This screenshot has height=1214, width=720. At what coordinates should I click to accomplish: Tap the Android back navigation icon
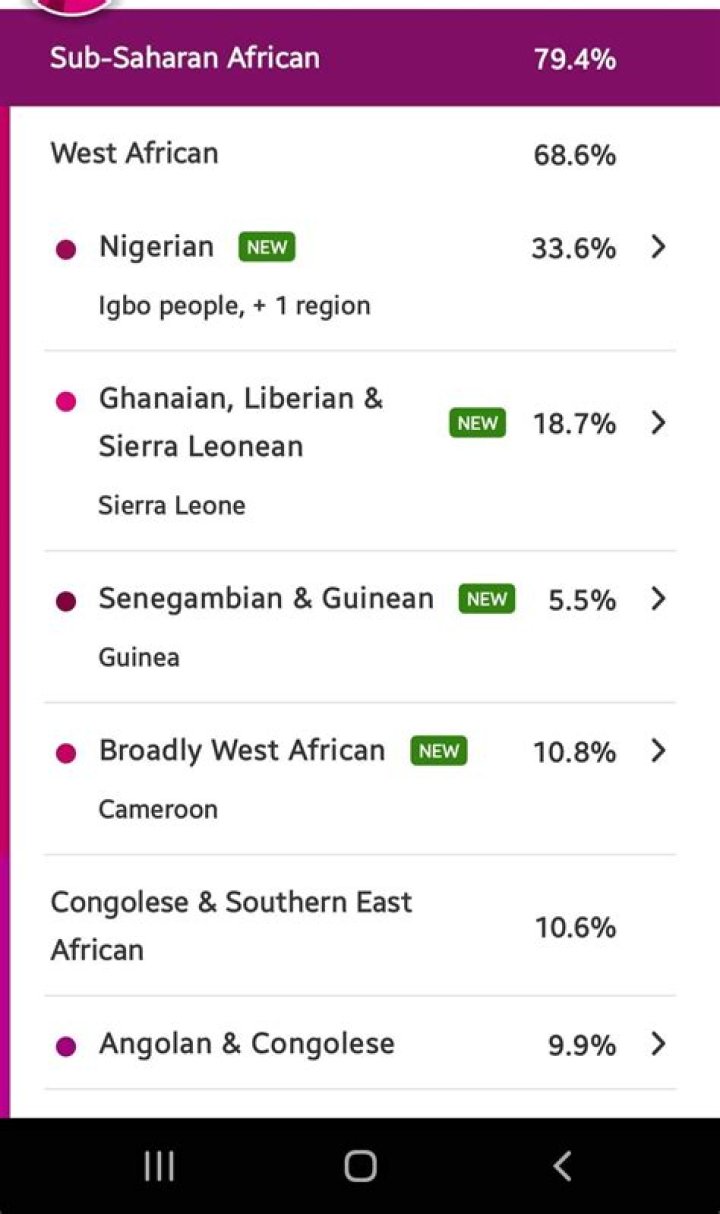(562, 1166)
